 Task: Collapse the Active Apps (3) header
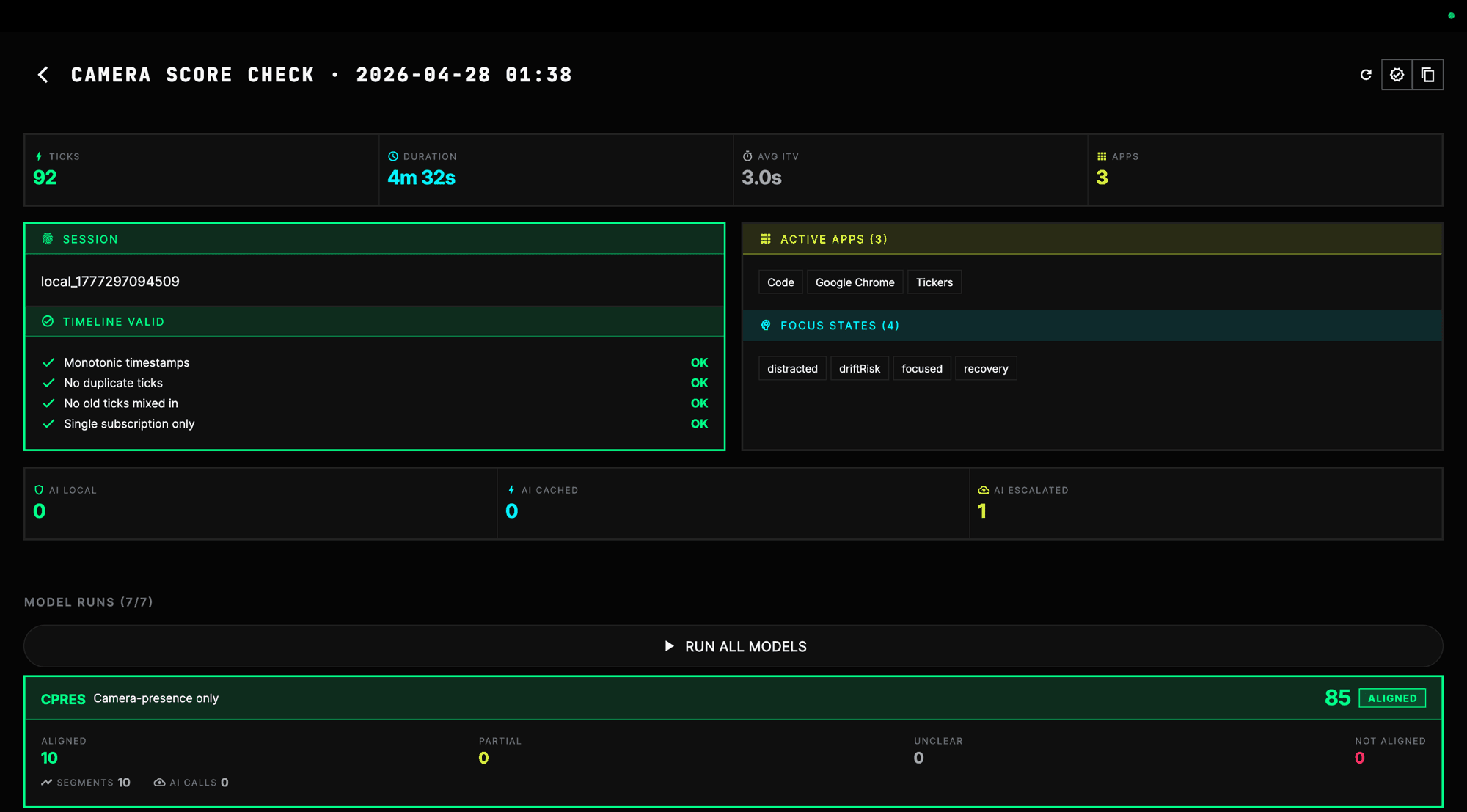pos(1092,239)
